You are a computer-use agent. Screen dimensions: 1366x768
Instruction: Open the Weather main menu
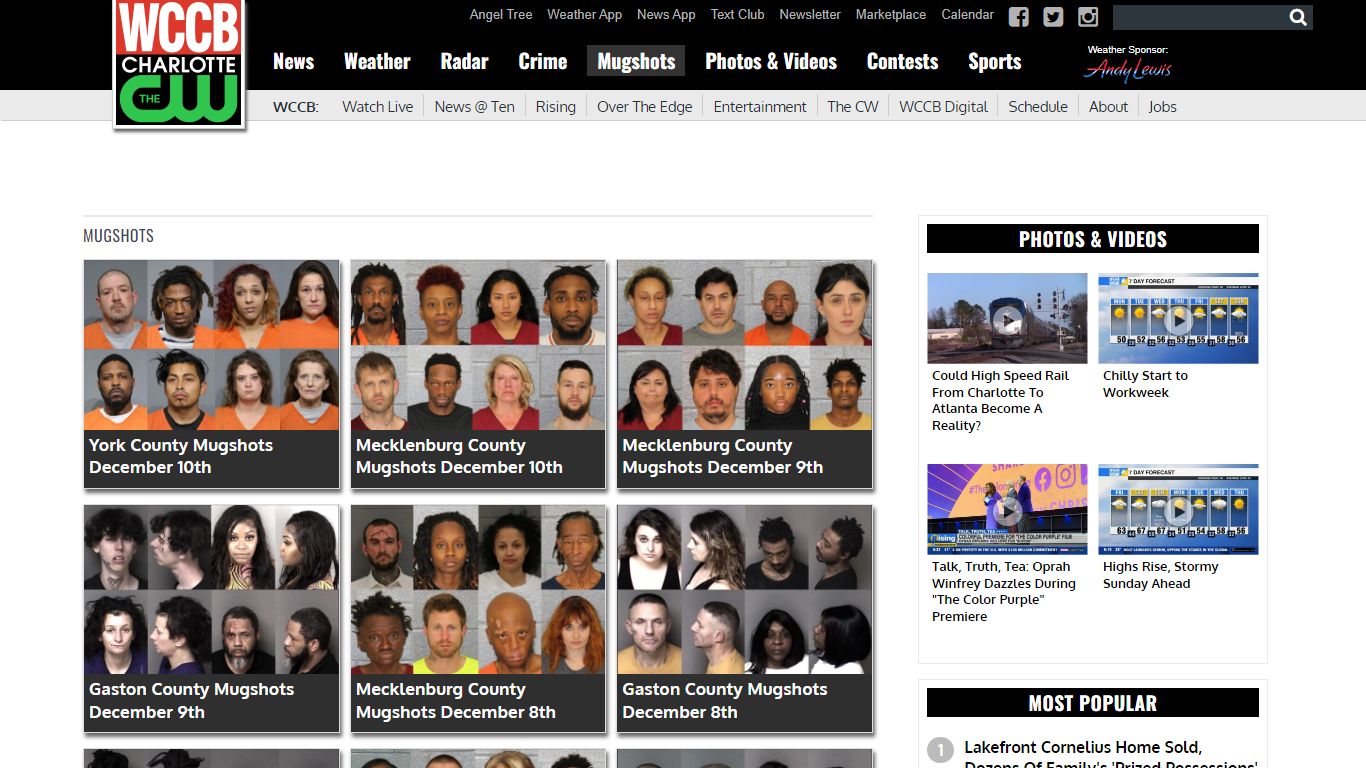click(377, 61)
